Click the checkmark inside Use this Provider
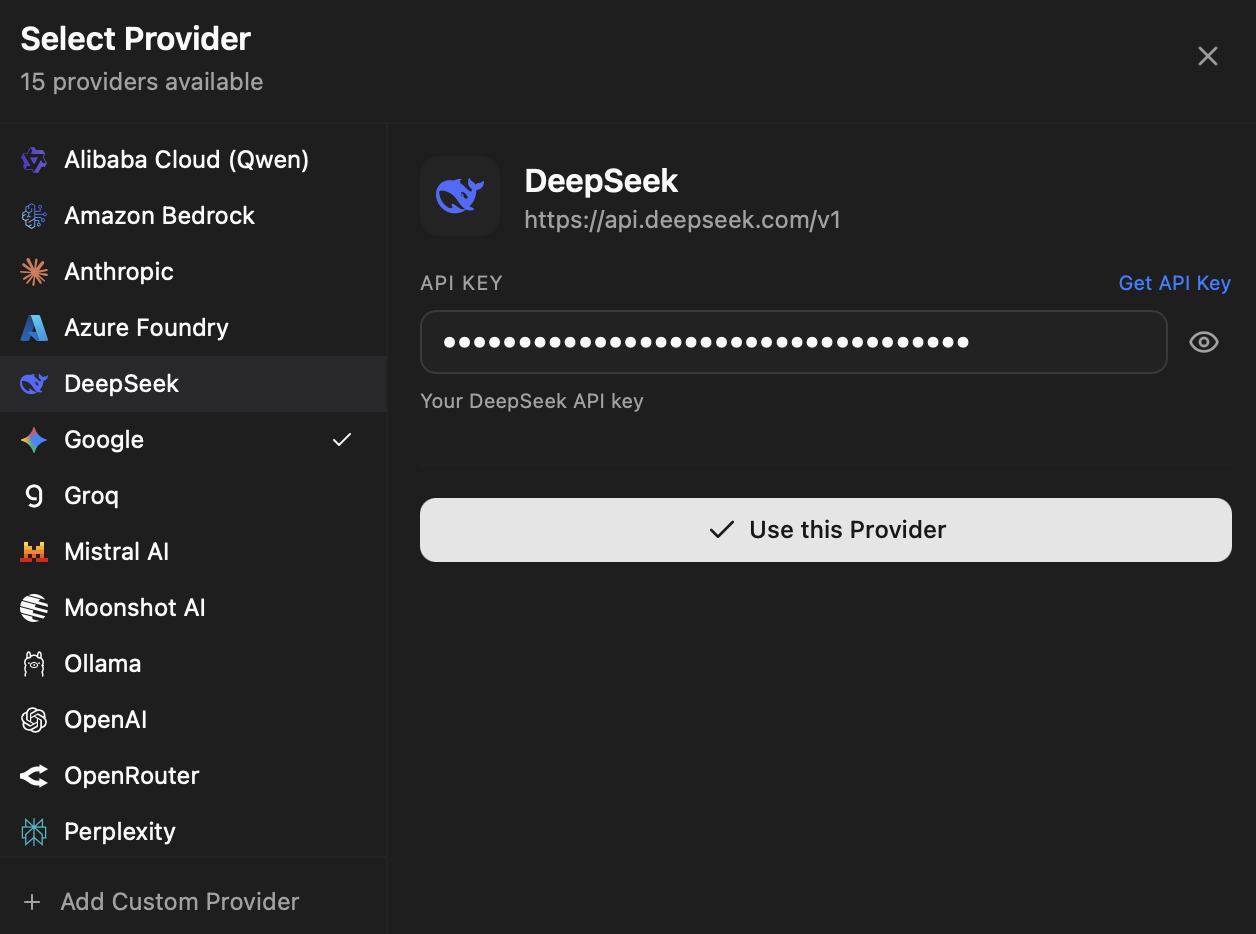This screenshot has width=1256, height=934. click(721, 530)
